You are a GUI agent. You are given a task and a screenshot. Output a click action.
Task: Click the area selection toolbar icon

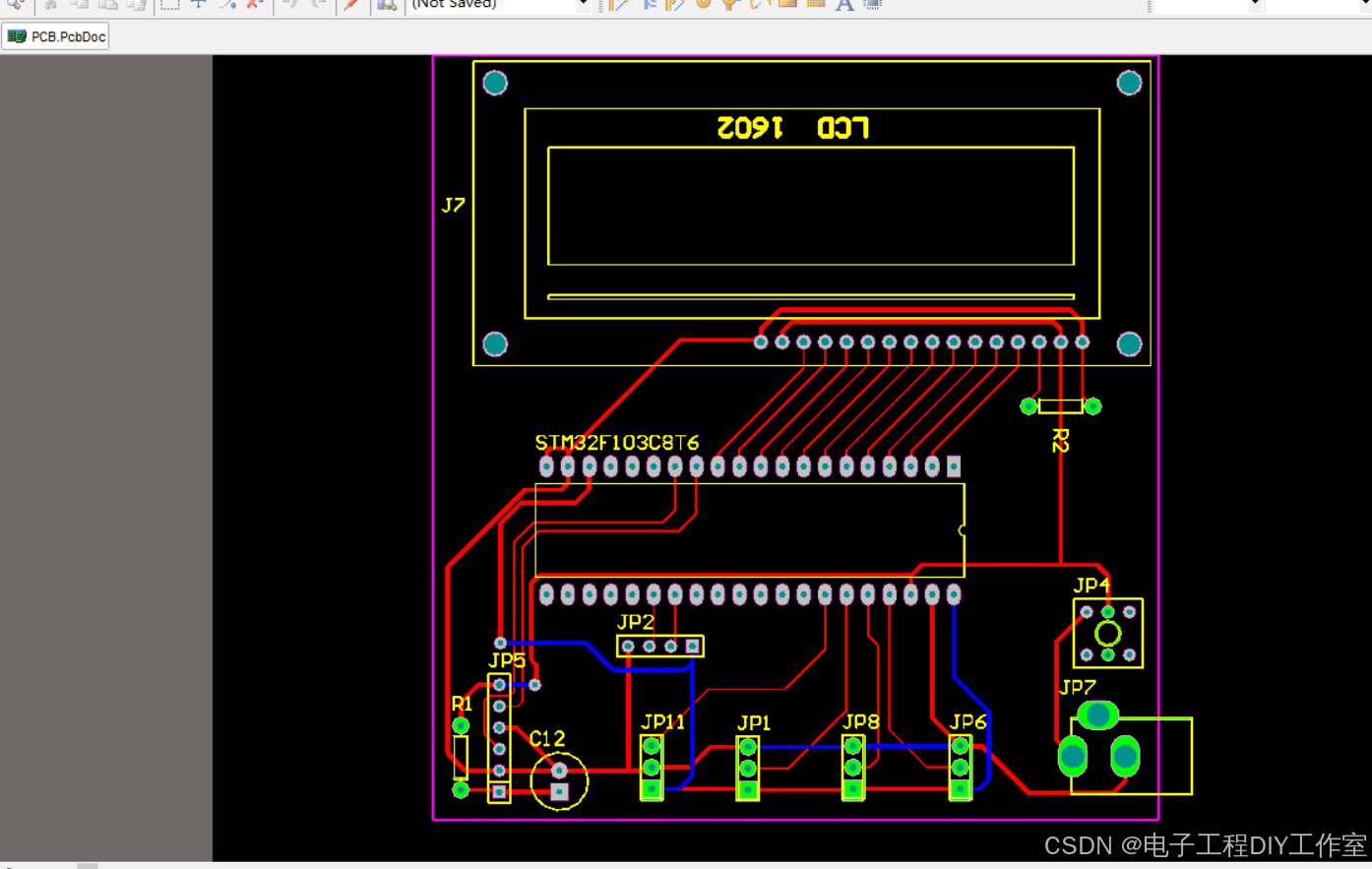click(169, 5)
